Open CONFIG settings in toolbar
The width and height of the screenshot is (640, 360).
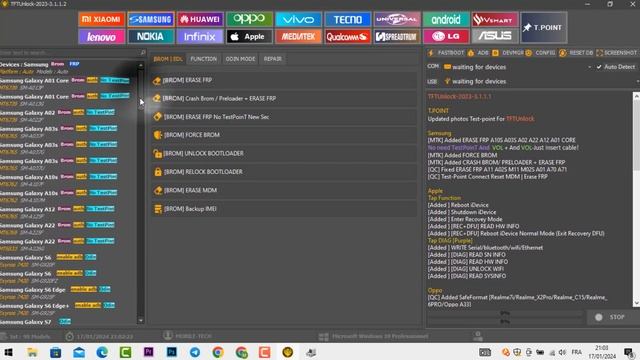pyautogui.click(x=540, y=53)
